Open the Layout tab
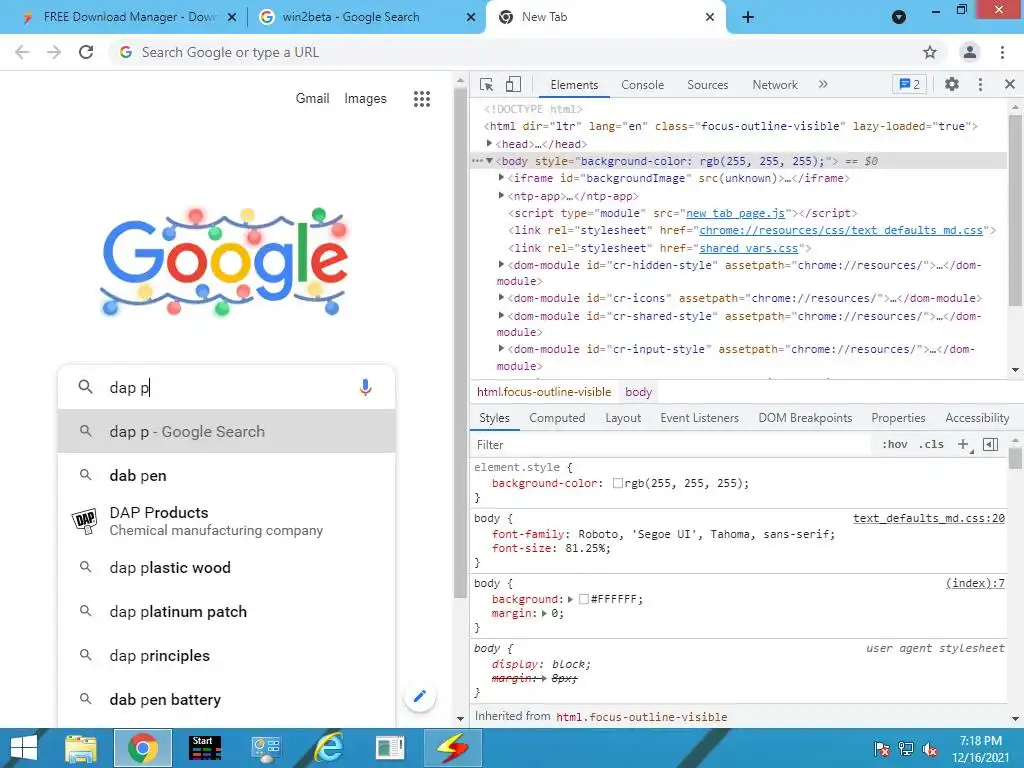Viewport: 1024px width, 768px height. tap(622, 418)
